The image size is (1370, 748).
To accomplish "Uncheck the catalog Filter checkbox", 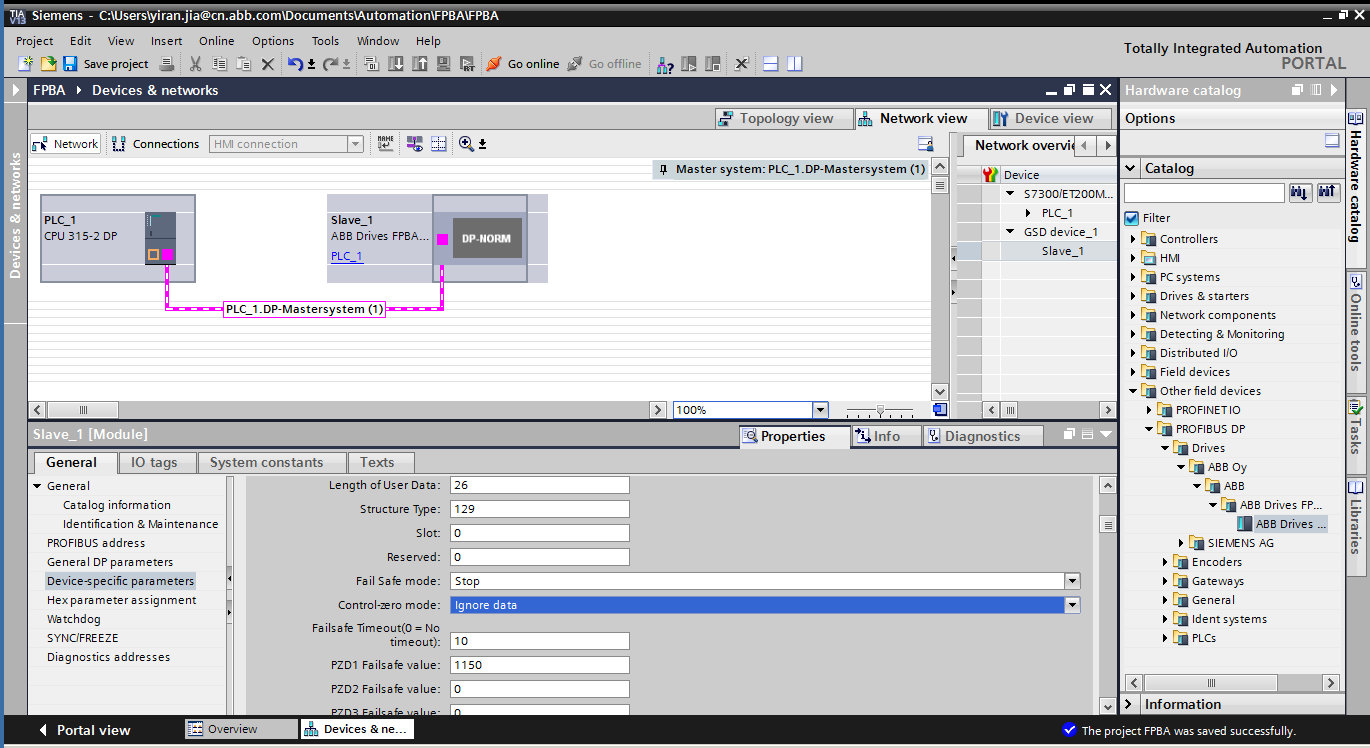I will click(x=1131, y=218).
